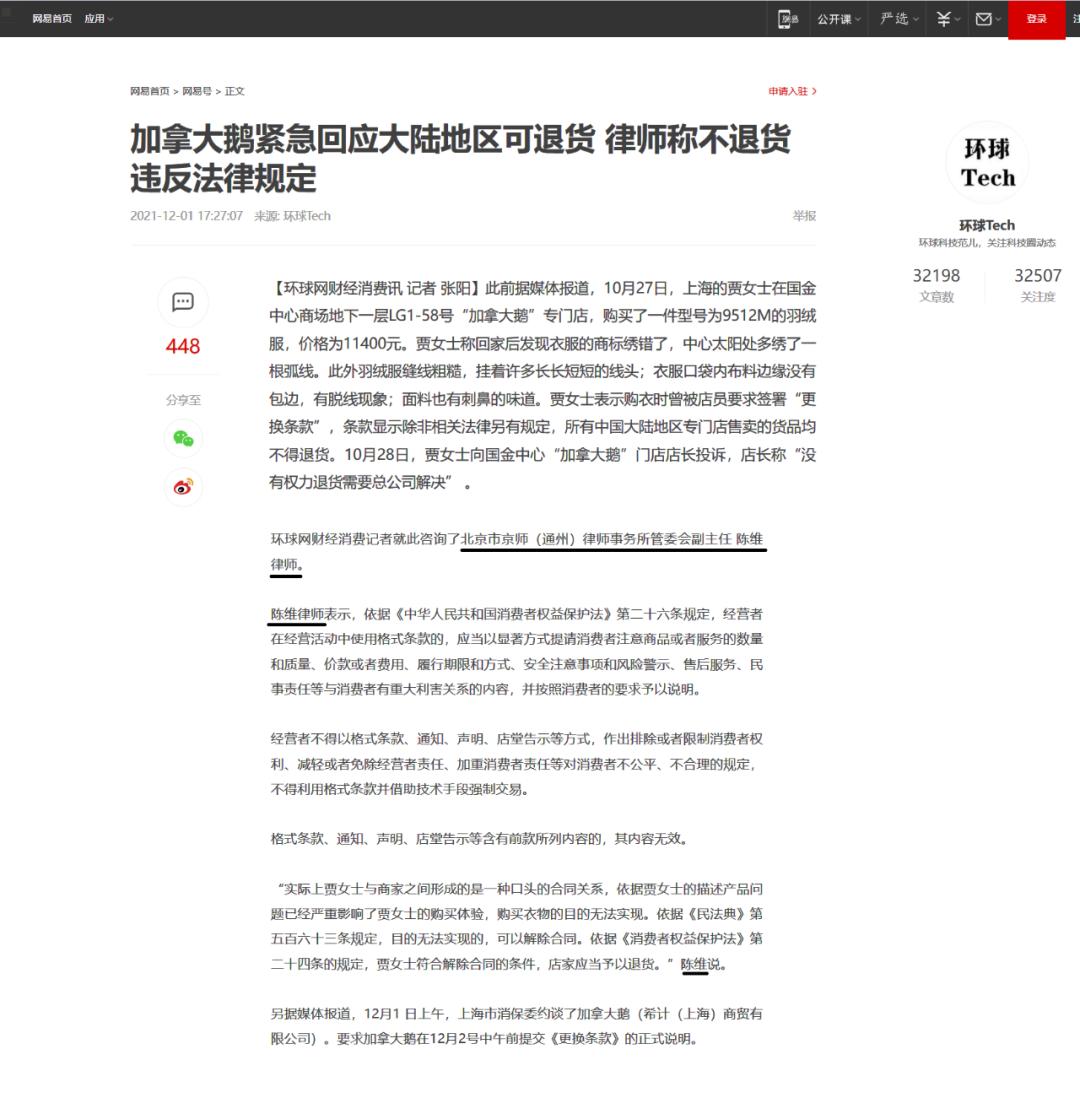Open the mobile client phone icon

tap(788, 19)
